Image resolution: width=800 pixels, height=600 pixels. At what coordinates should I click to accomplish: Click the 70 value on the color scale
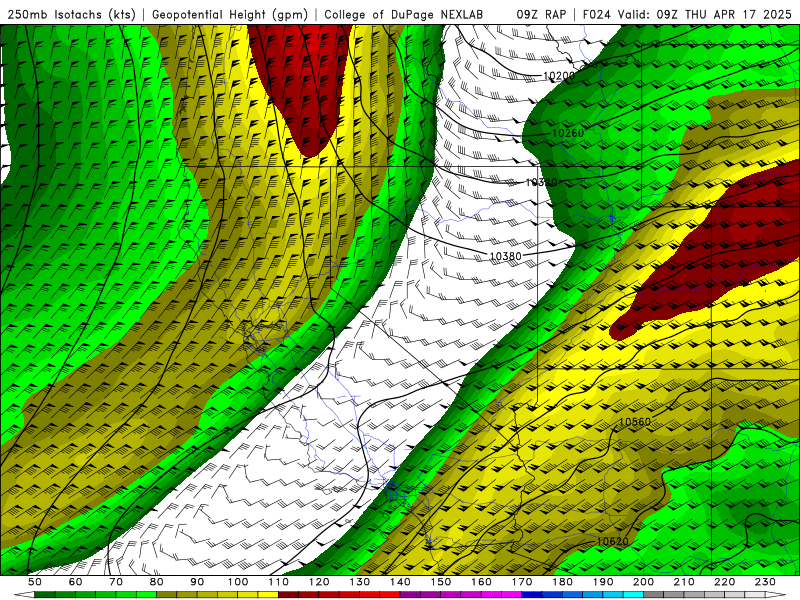[x=116, y=582]
